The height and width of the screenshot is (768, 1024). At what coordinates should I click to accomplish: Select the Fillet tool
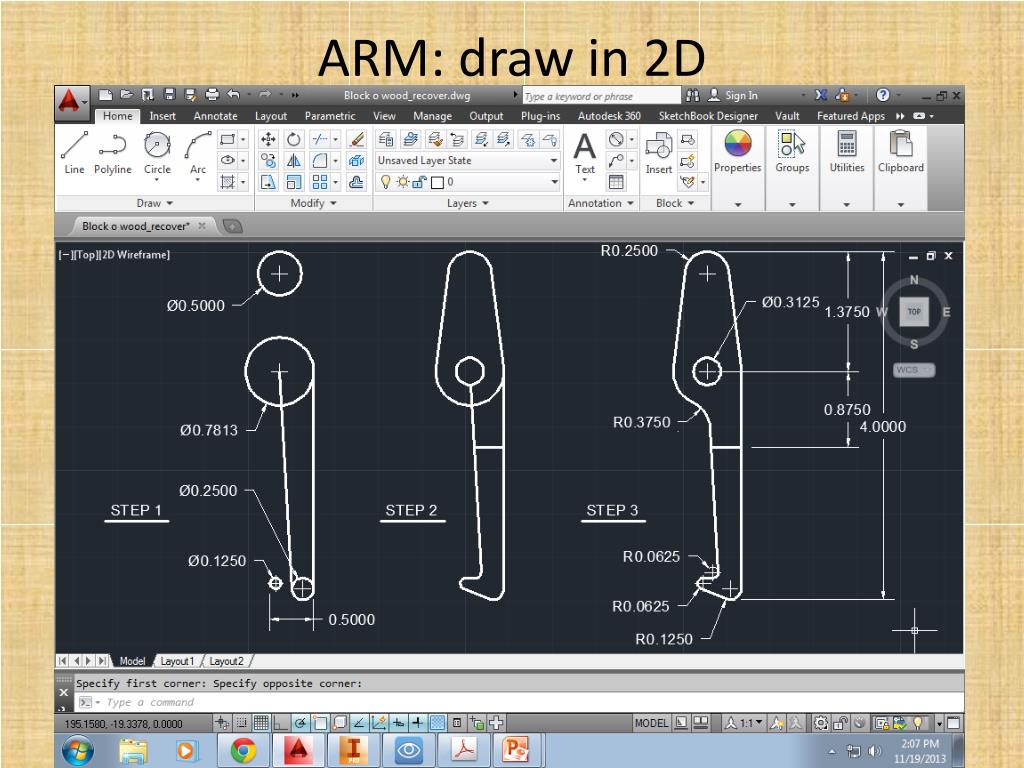[319, 160]
